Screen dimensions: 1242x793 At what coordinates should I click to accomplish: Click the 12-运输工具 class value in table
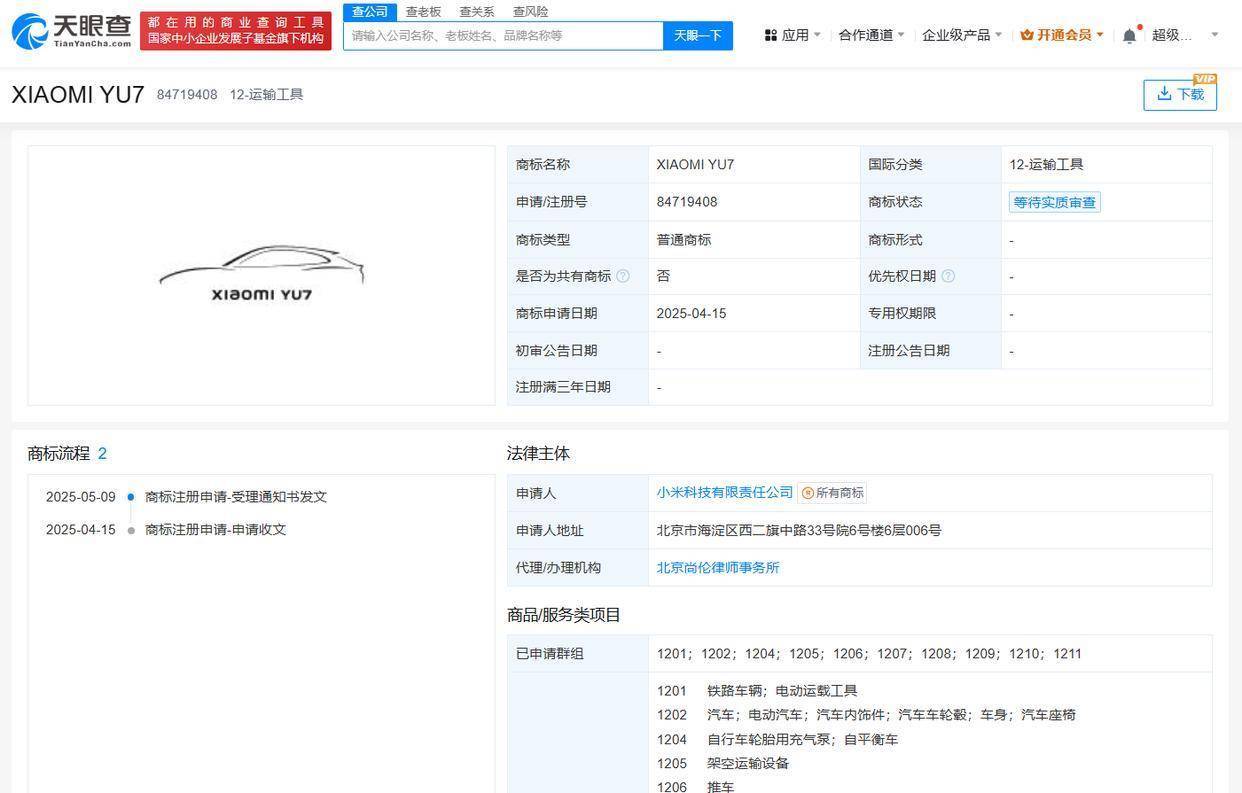tap(1046, 164)
